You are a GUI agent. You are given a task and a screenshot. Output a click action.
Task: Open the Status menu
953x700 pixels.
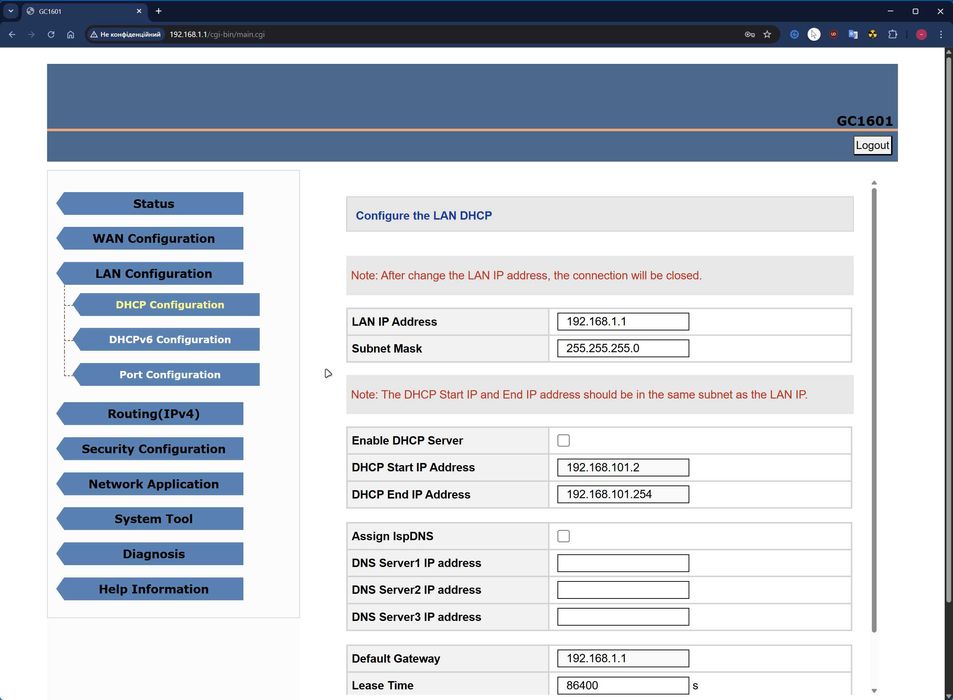point(150,204)
